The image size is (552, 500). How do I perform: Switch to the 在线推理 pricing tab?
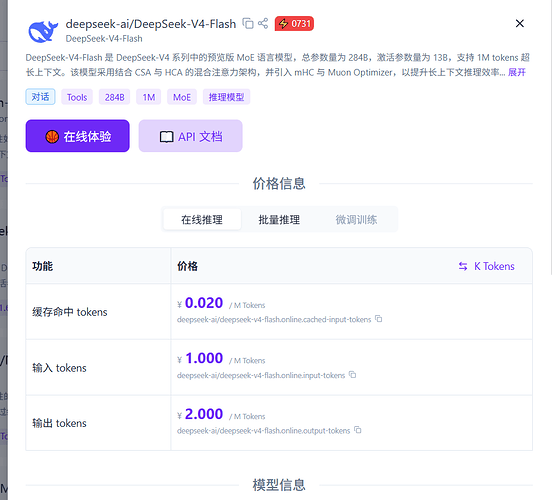pyautogui.click(x=202, y=219)
